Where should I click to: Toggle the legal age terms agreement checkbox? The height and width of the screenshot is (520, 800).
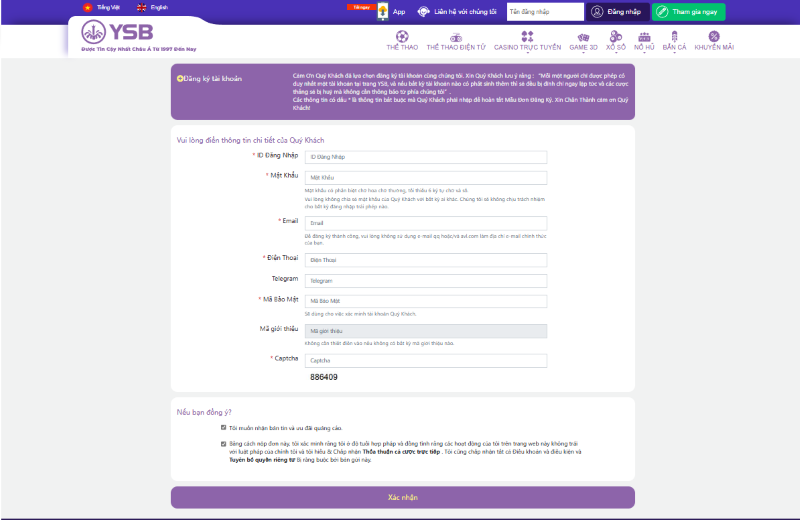[222, 443]
